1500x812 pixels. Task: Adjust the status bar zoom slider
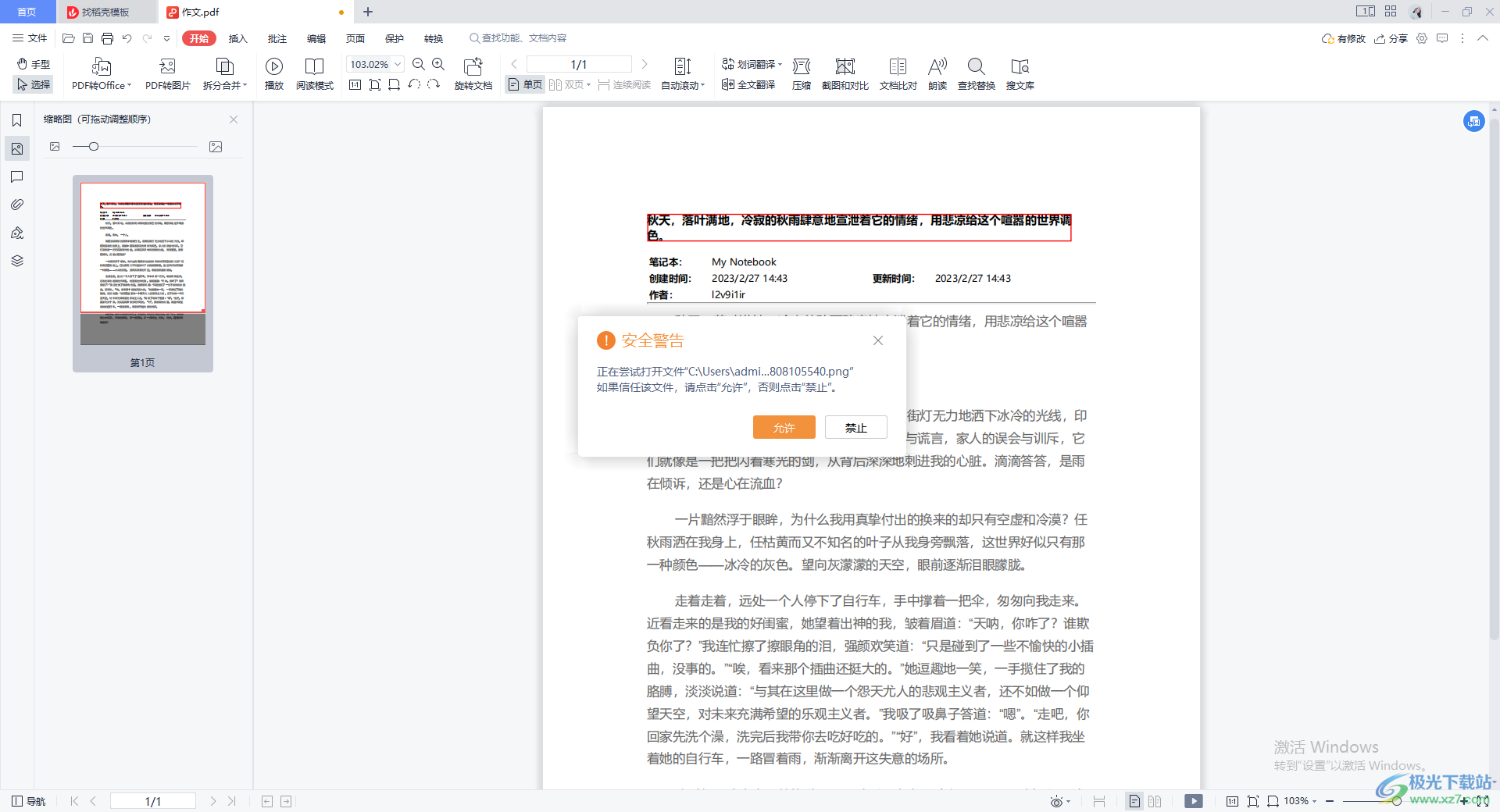[1396, 801]
